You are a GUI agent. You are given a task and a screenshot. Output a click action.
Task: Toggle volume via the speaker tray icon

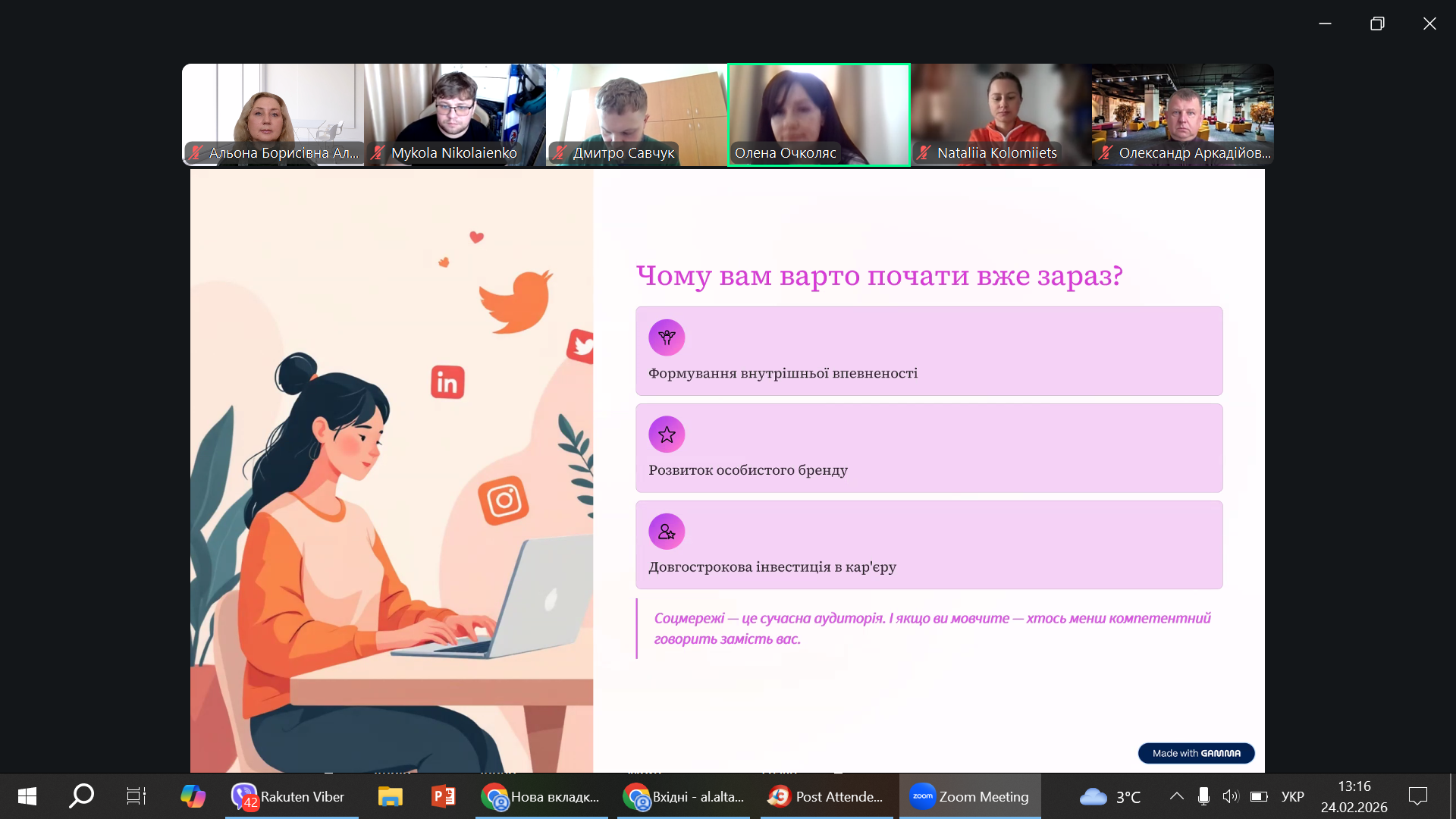tap(1230, 796)
